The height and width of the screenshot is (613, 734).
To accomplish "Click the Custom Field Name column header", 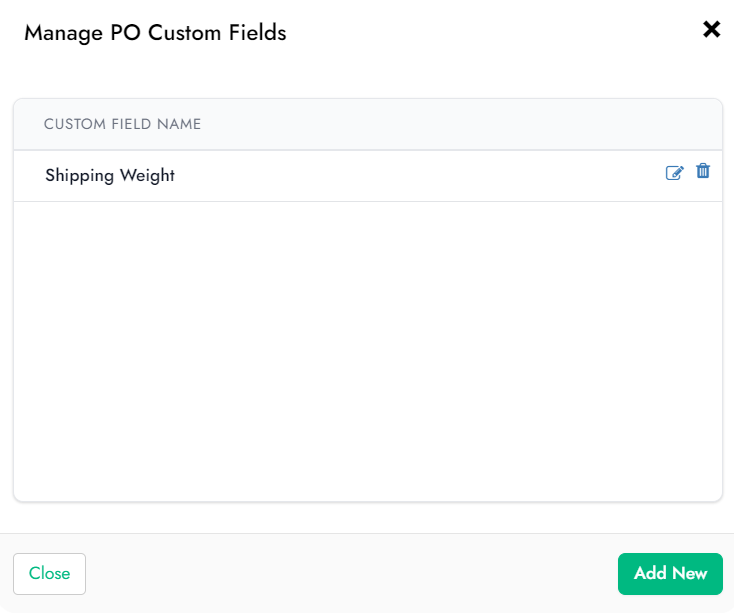I will [x=122, y=124].
